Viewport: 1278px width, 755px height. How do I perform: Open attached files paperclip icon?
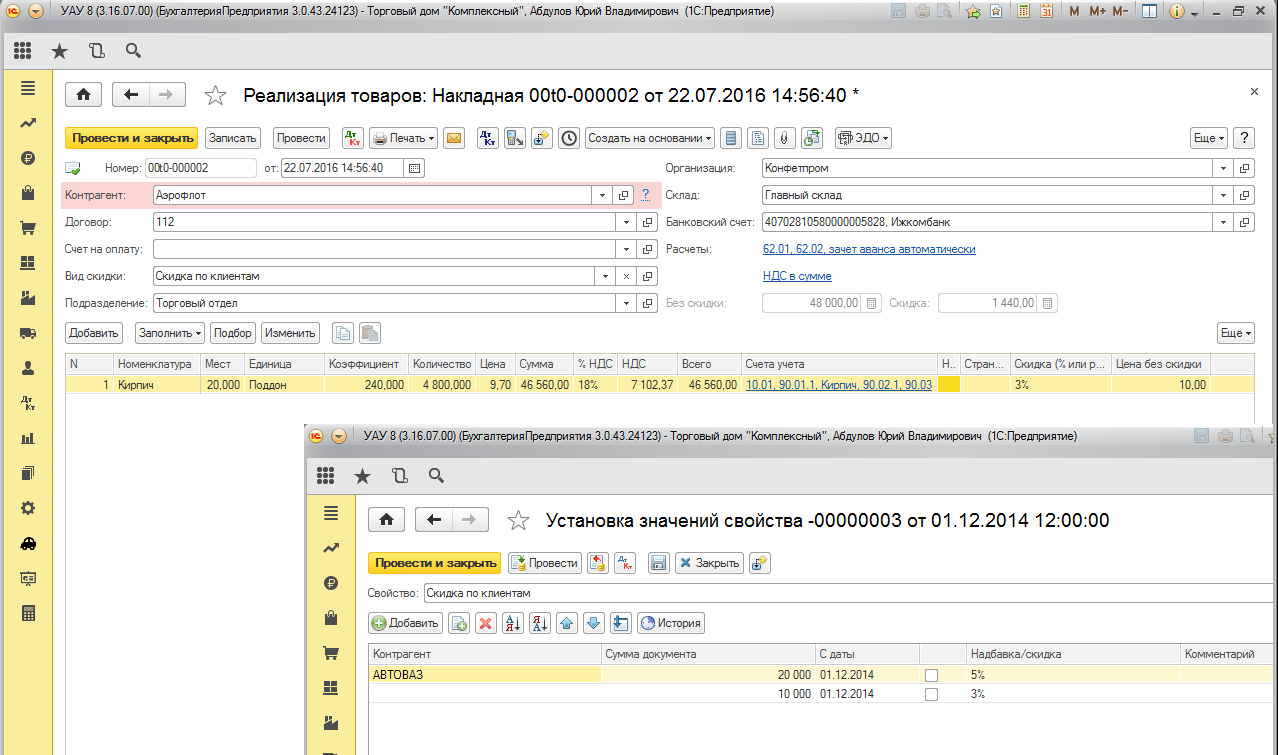785,138
